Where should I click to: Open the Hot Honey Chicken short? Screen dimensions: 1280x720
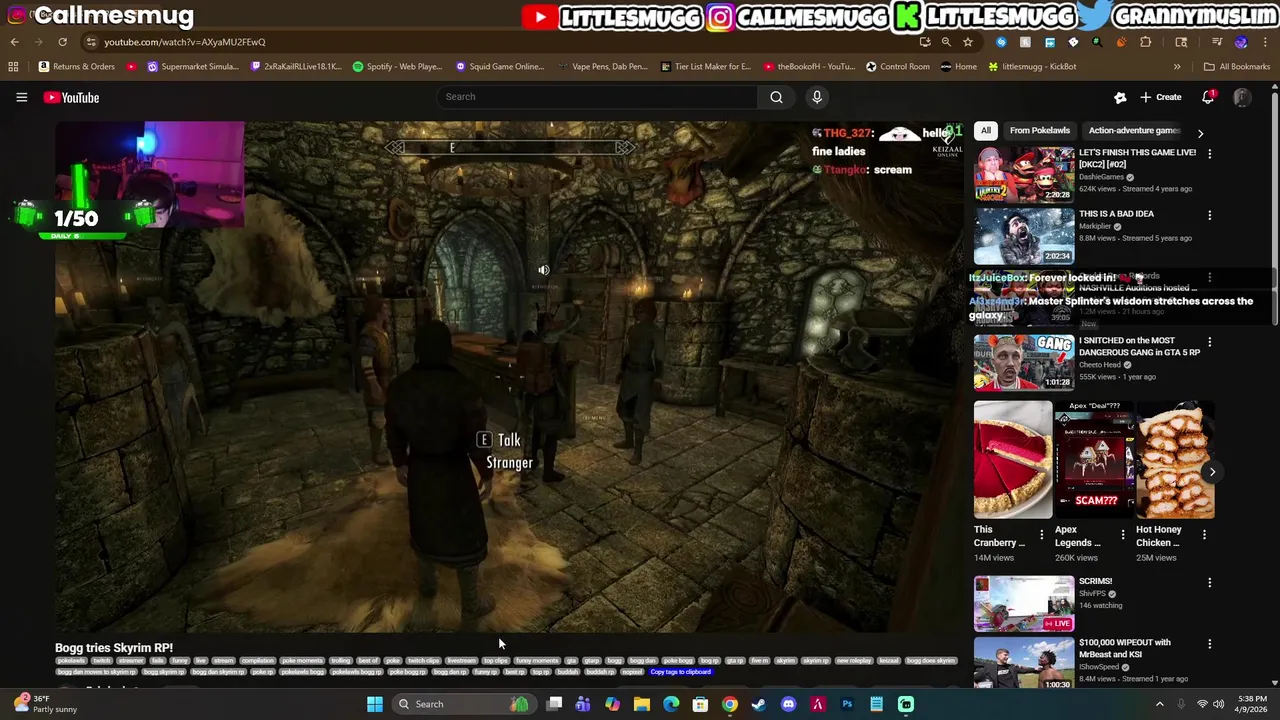(1176, 461)
